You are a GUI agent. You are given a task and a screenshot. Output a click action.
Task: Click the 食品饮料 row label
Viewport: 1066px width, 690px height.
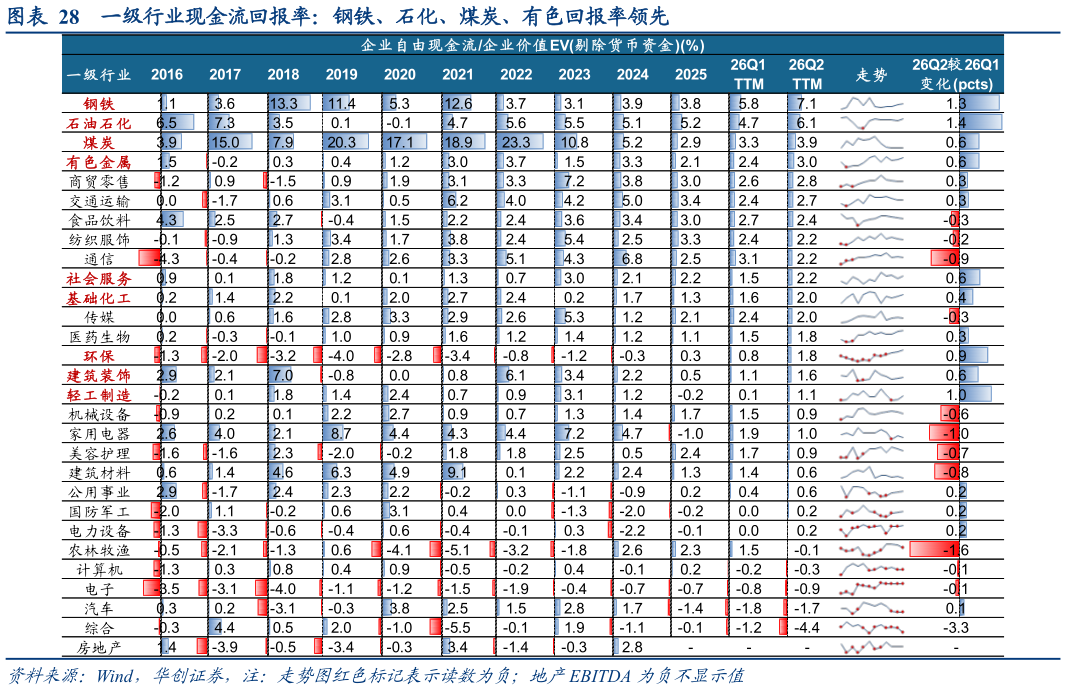coord(99,220)
